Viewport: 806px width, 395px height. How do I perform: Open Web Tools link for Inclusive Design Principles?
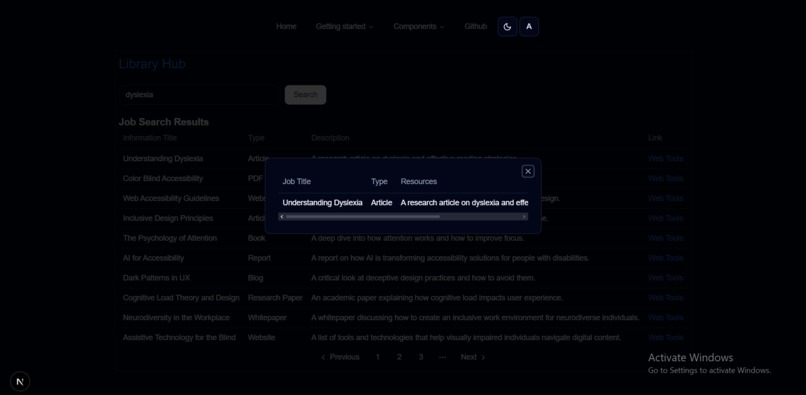pos(666,218)
